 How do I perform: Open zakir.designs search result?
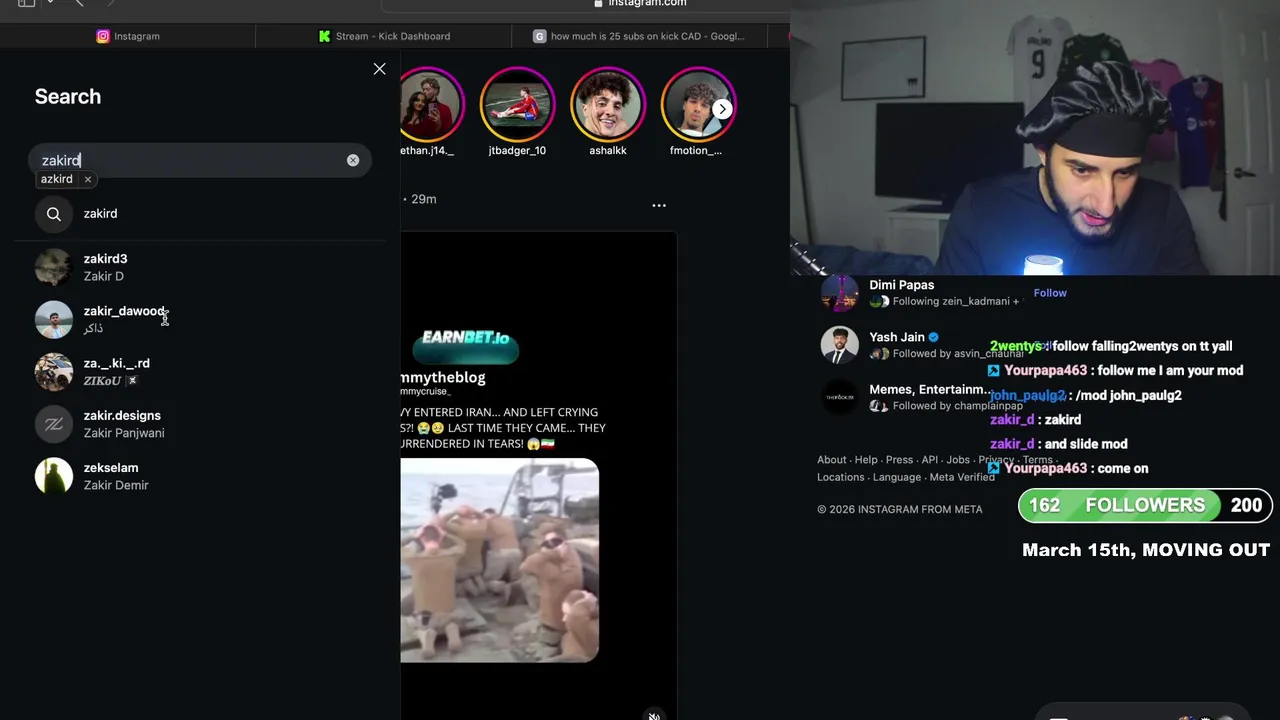coord(200,424)
